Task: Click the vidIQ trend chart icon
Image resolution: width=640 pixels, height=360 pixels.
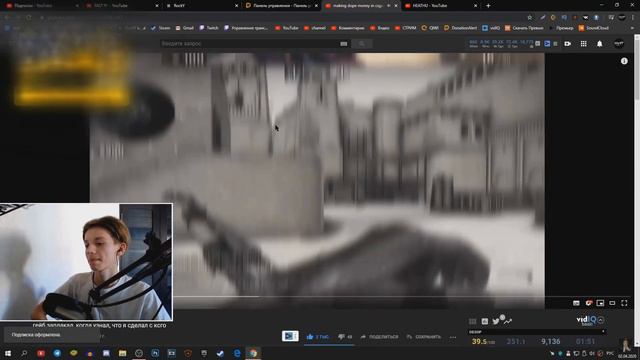Action: [507, 322]
